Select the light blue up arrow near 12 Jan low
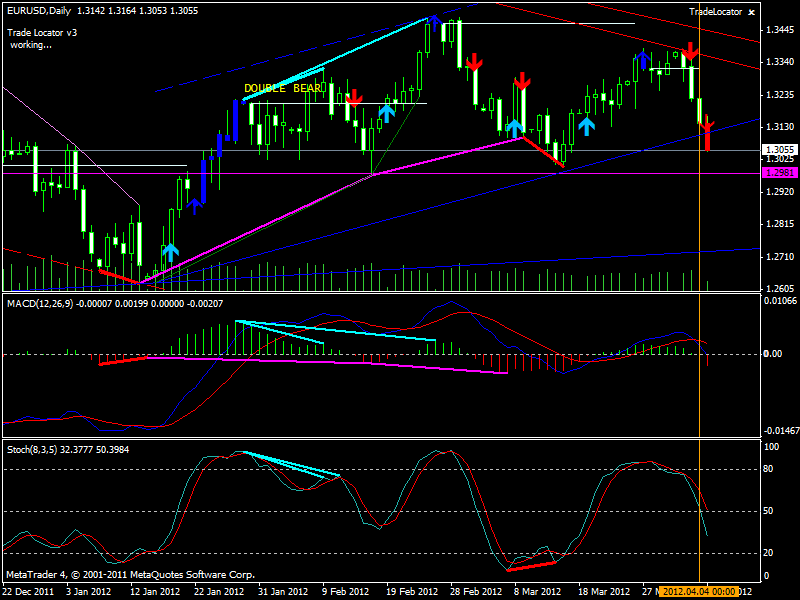Screen dimensions: 800x600 pyautogui.click(x=170, y=253)
